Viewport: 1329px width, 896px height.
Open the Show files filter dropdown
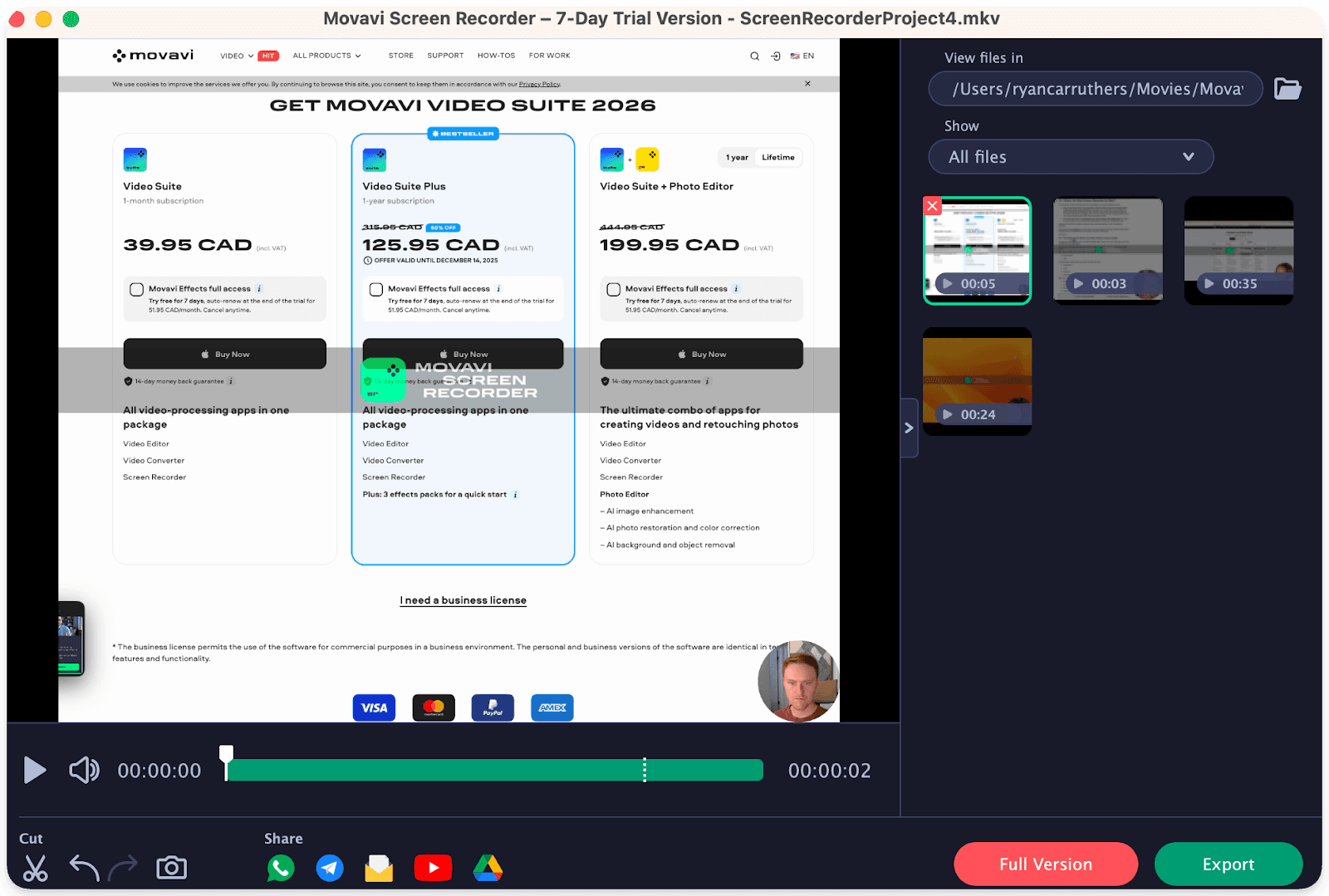1070,156
